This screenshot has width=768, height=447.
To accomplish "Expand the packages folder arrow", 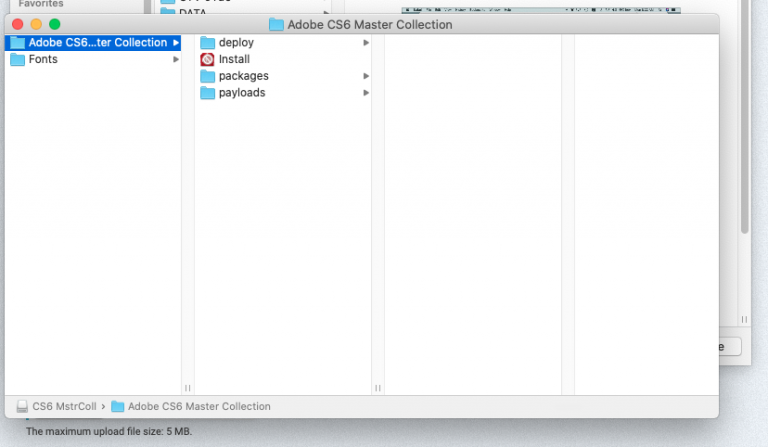I will pyautogui.click(x=366, y=76).
